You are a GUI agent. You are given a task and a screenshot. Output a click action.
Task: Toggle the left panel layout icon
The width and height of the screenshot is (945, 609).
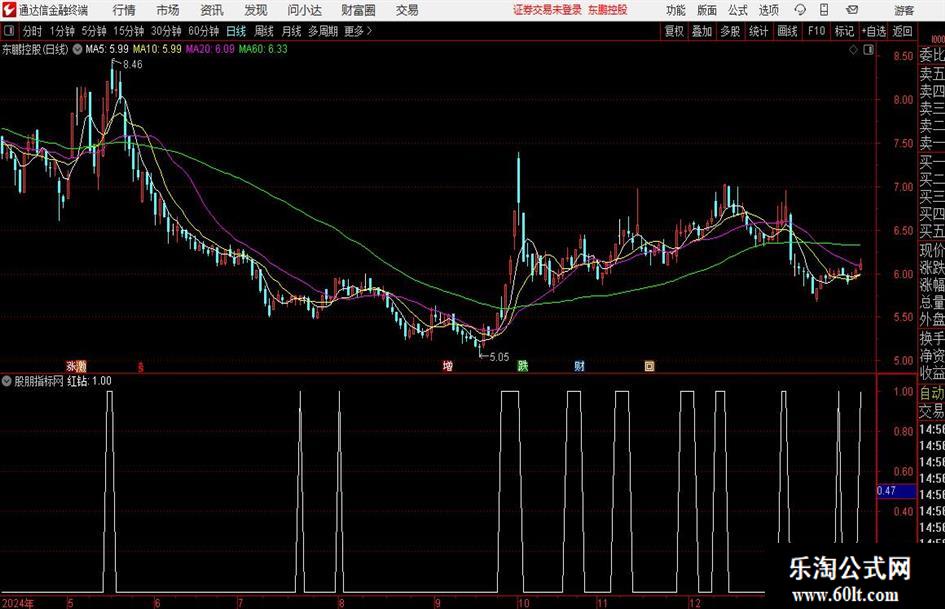(x=8, y=31)
